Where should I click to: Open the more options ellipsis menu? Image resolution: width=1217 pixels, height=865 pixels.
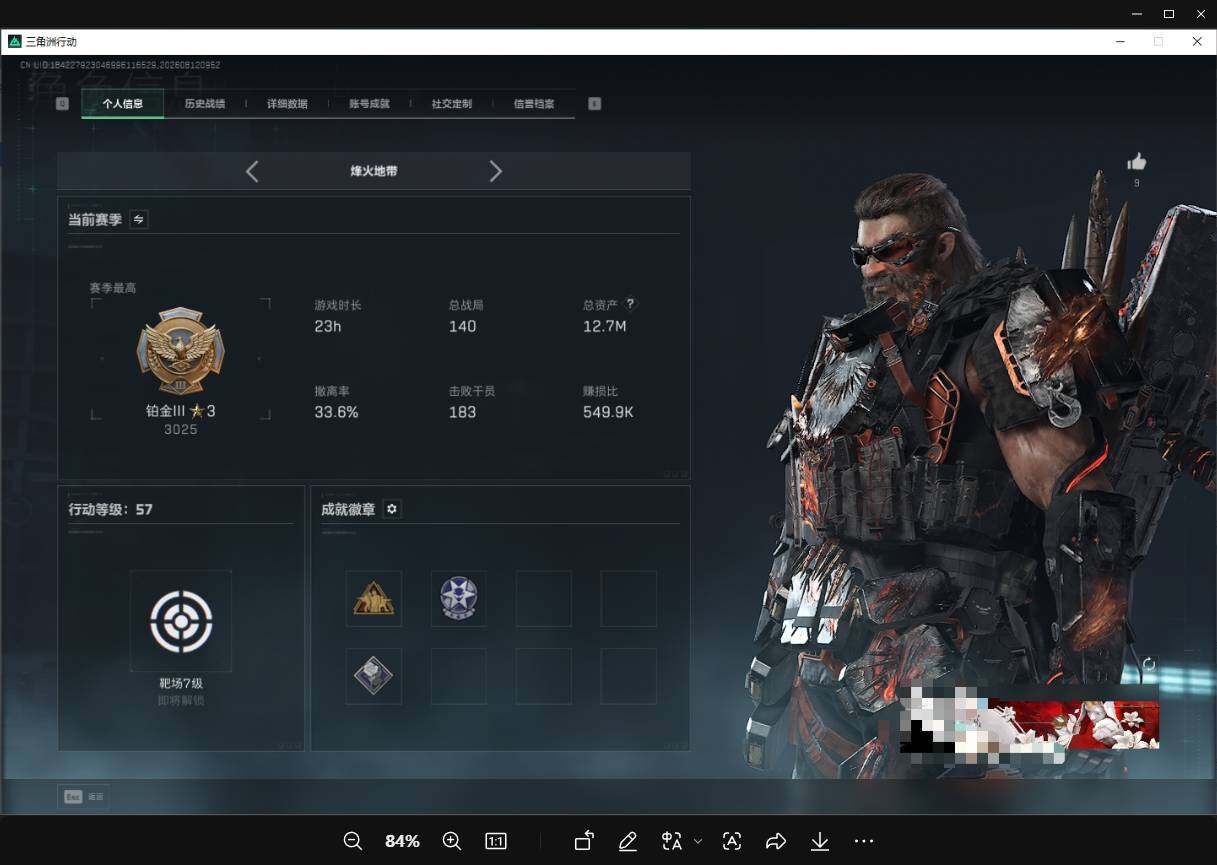click(864, 841)
